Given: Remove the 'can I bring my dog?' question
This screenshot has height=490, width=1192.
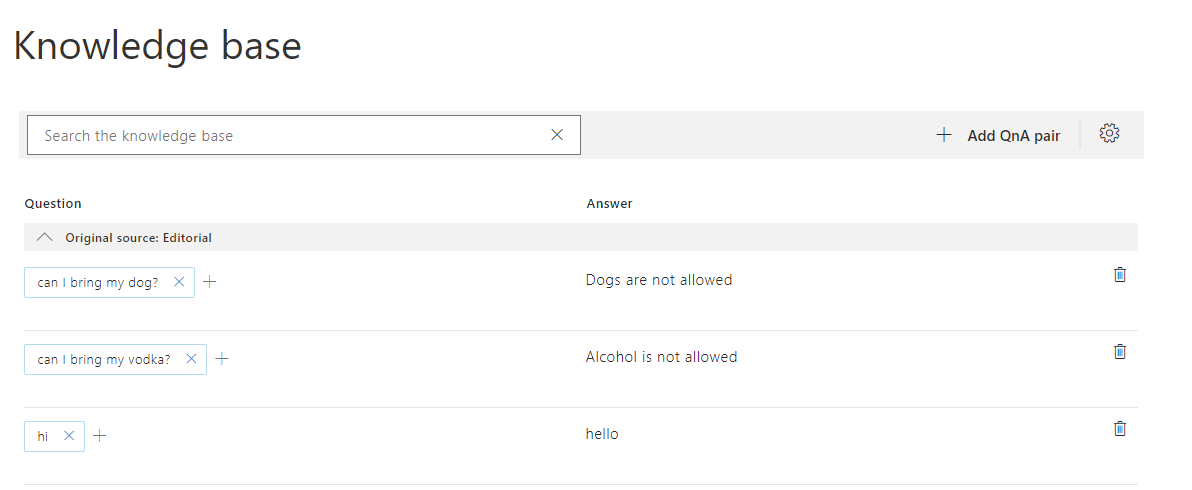Looking at the screenshot, I should coord(179,282).
